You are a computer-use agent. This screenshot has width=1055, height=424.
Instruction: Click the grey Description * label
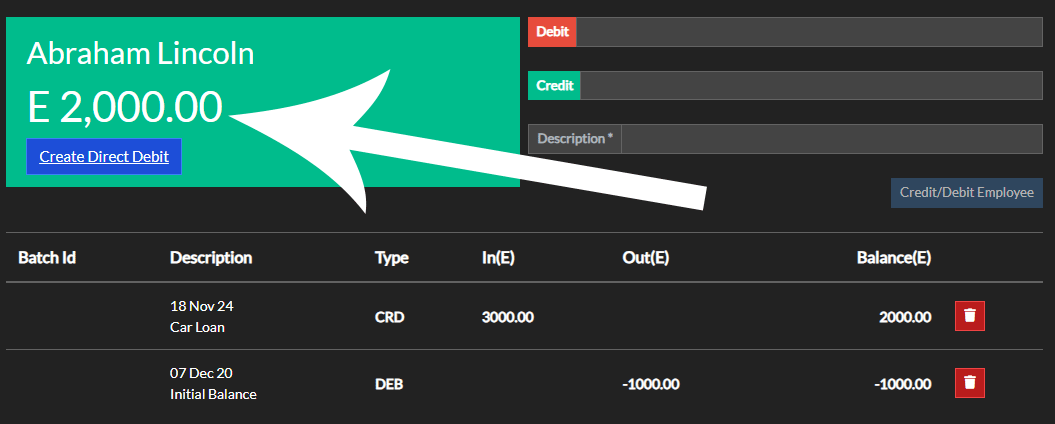click(x=575, y=139)
